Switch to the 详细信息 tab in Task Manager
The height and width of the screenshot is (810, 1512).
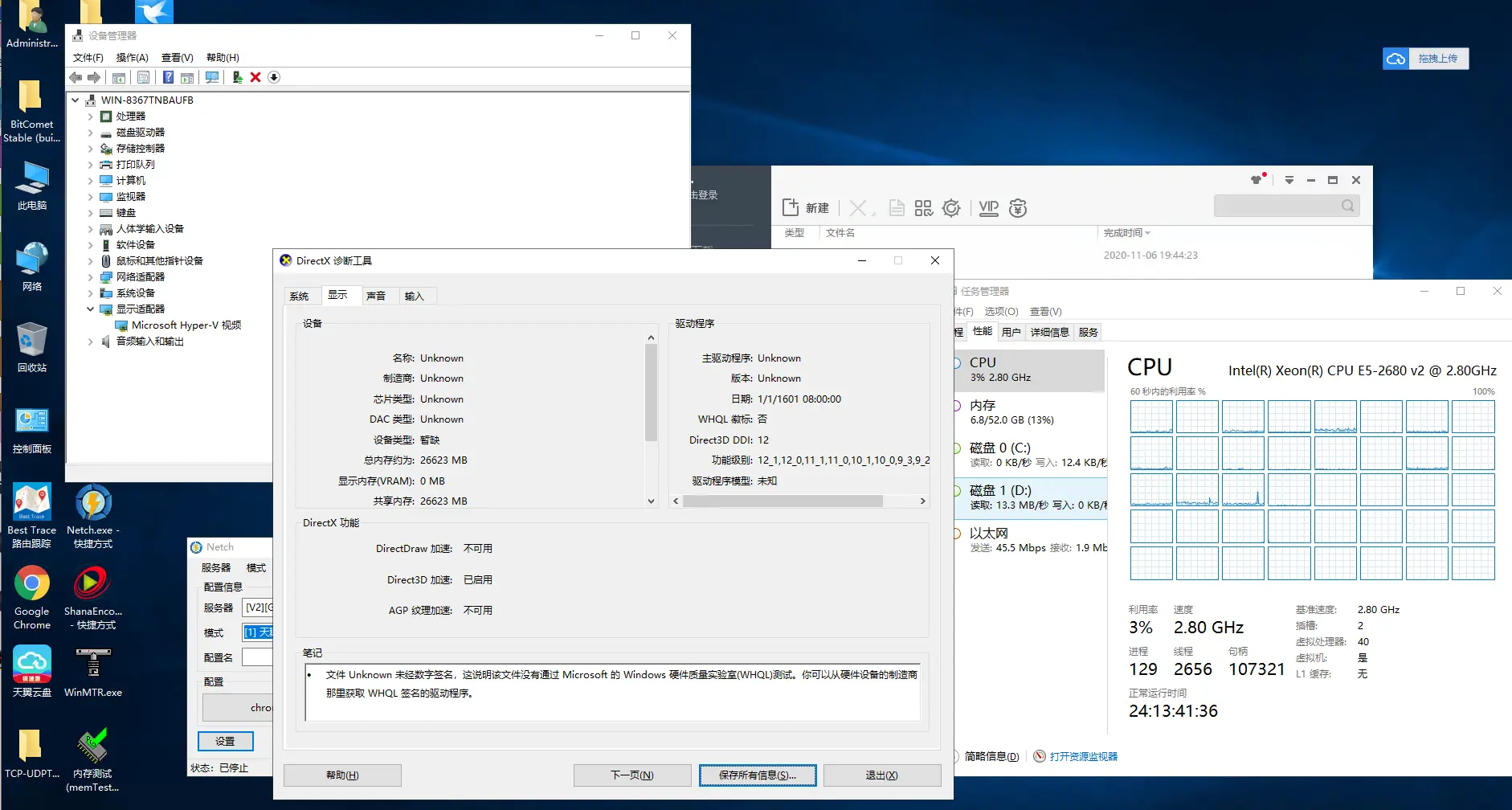coord(1050,332)
